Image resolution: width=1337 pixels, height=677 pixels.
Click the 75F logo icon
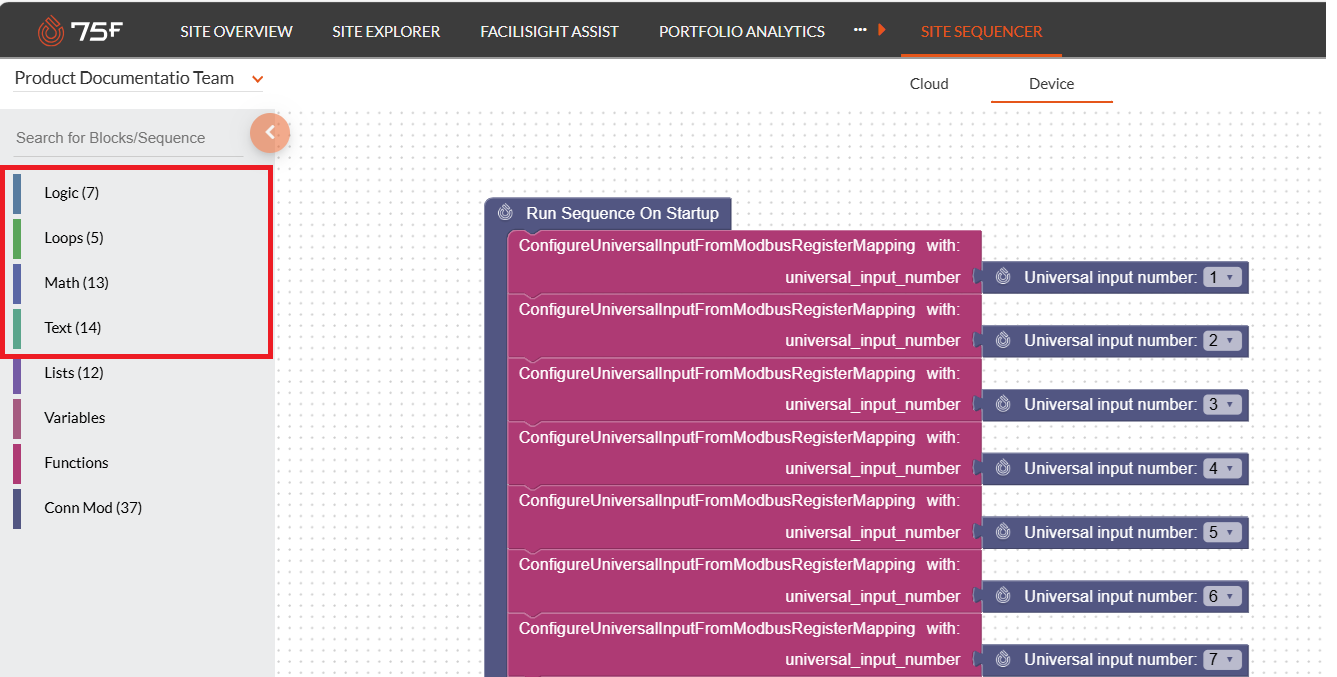pyautogui.click(x=51, y=31)
